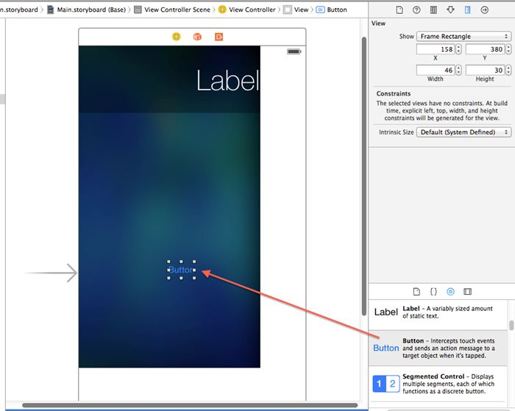Open the Quick Help inspector

[416, 10]
